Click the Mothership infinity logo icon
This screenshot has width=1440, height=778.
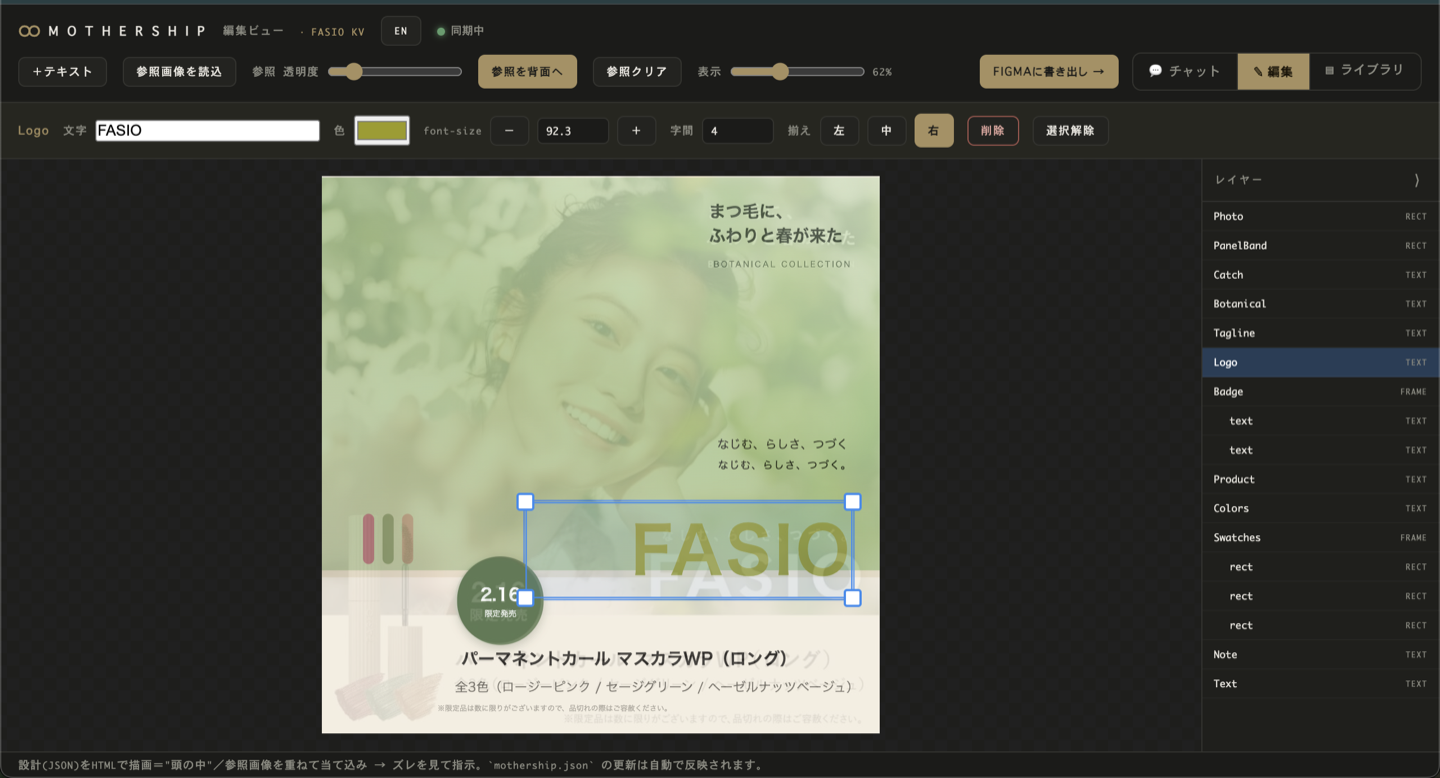click(29, 31)
